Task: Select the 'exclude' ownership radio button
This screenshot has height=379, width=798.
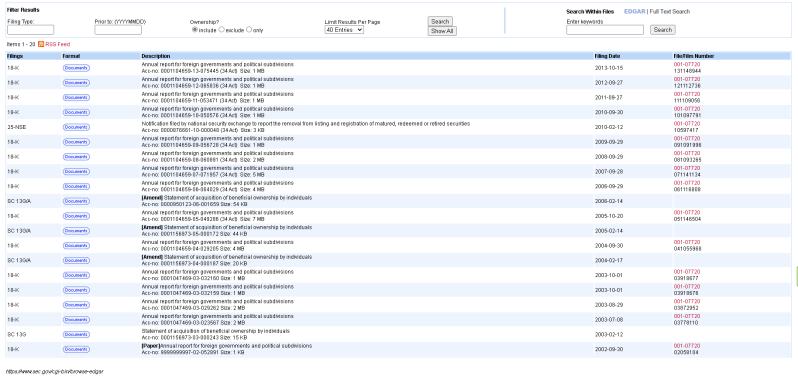Action: (x=221, y=30)
